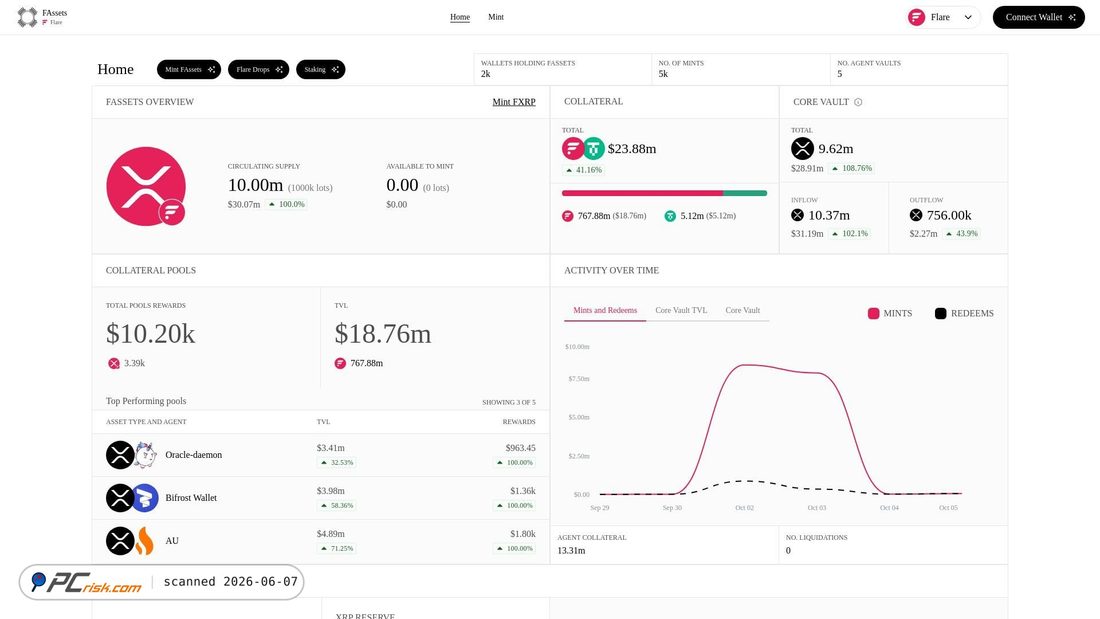Click the $23.88m collateral total value
The height and width of the screenshot is (619, 1100).
632,149
